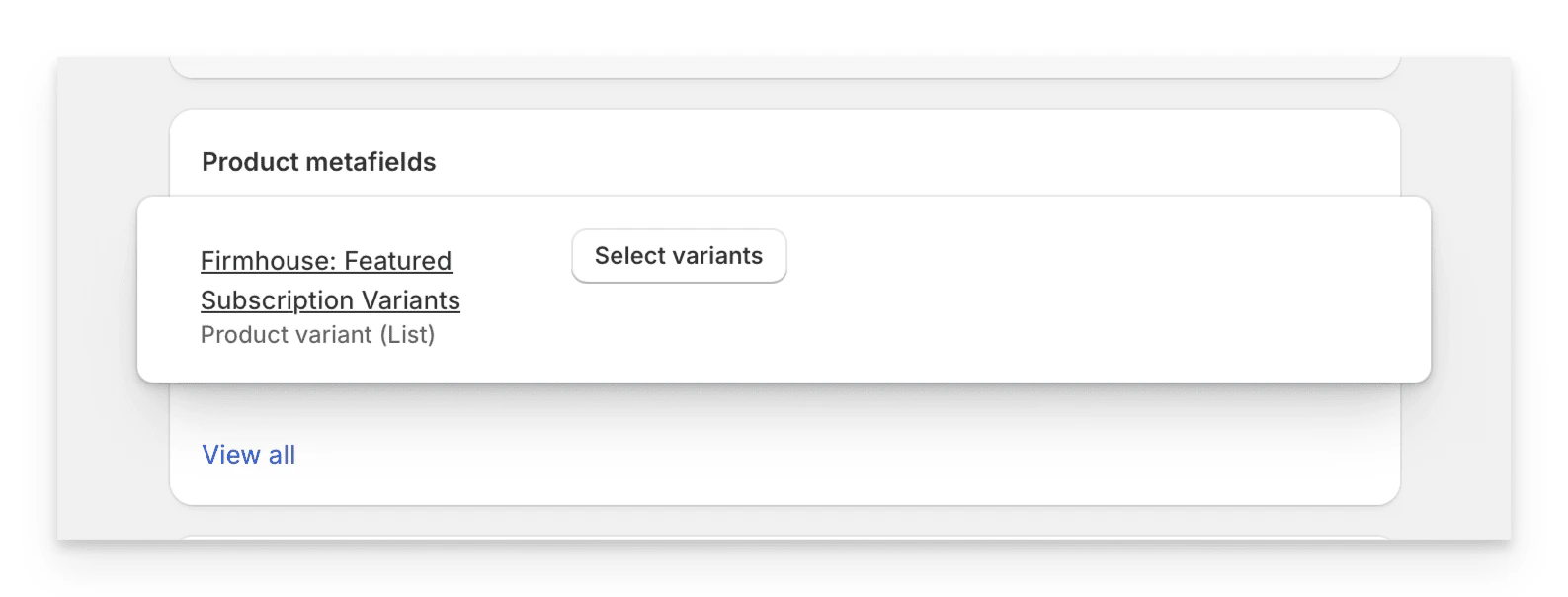1568x597 pixels.
Task: Click the Product metafields heading
Action: [x=318, y=161]
